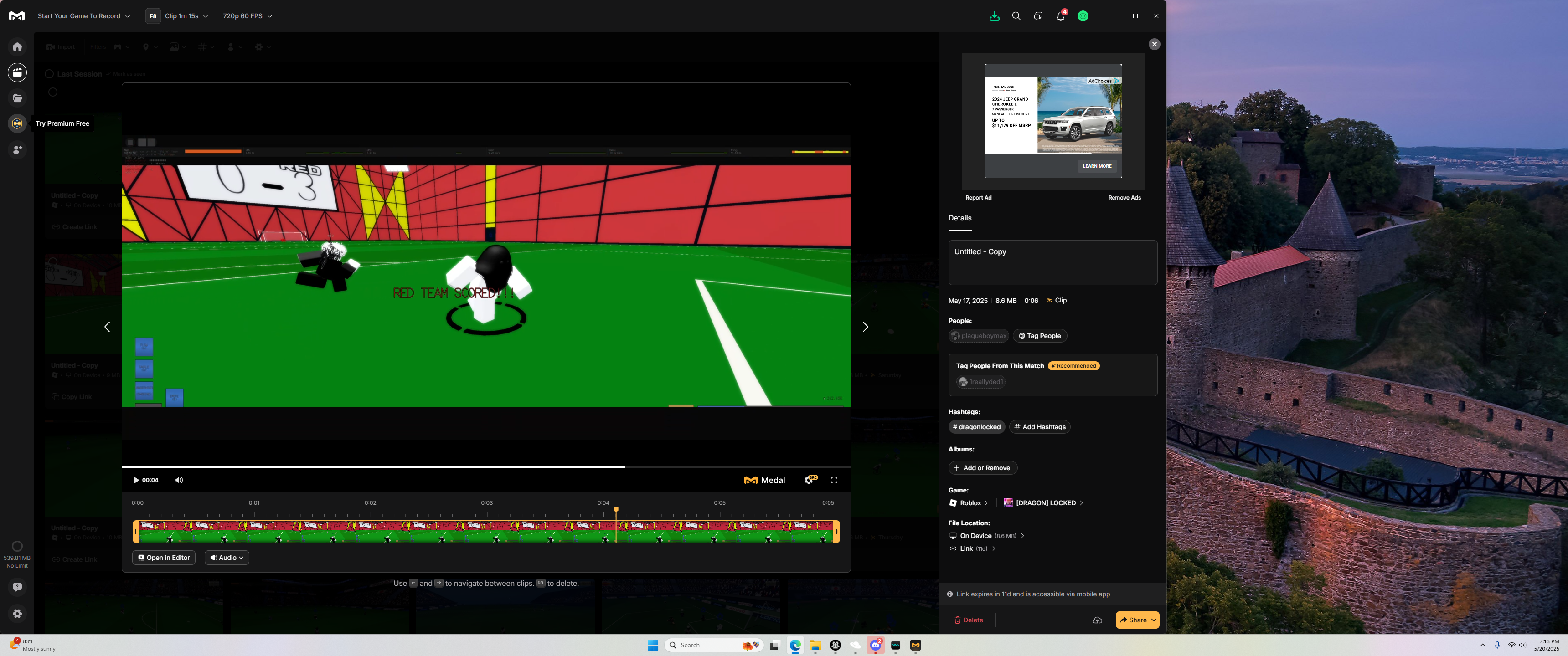The height and width of the screenshot is (656, 1568).
Task: Click the left trim handle of the clip
Action: (136, 532)
